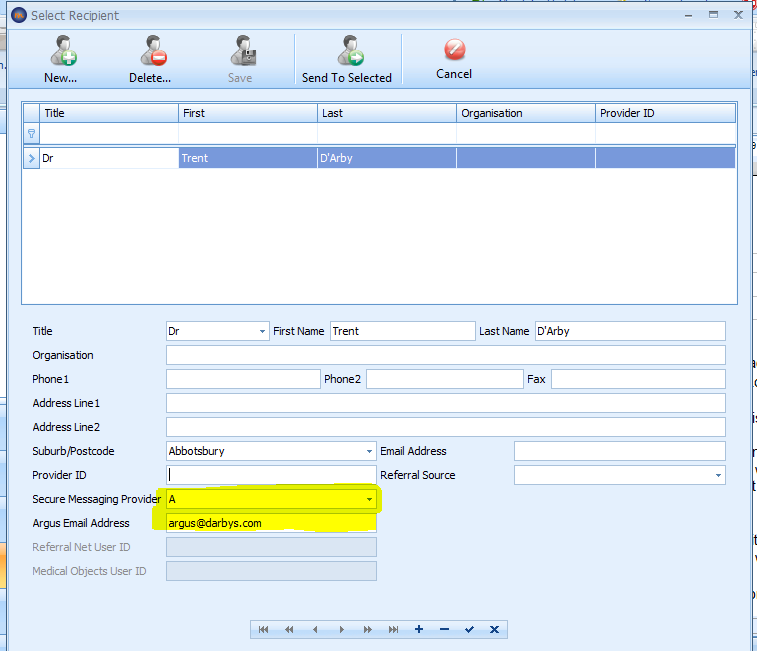The height and width of the screenshot is (651, 757).
Task: Confirm edit with navigator checkmark
Action: click(x=469, y=629)
